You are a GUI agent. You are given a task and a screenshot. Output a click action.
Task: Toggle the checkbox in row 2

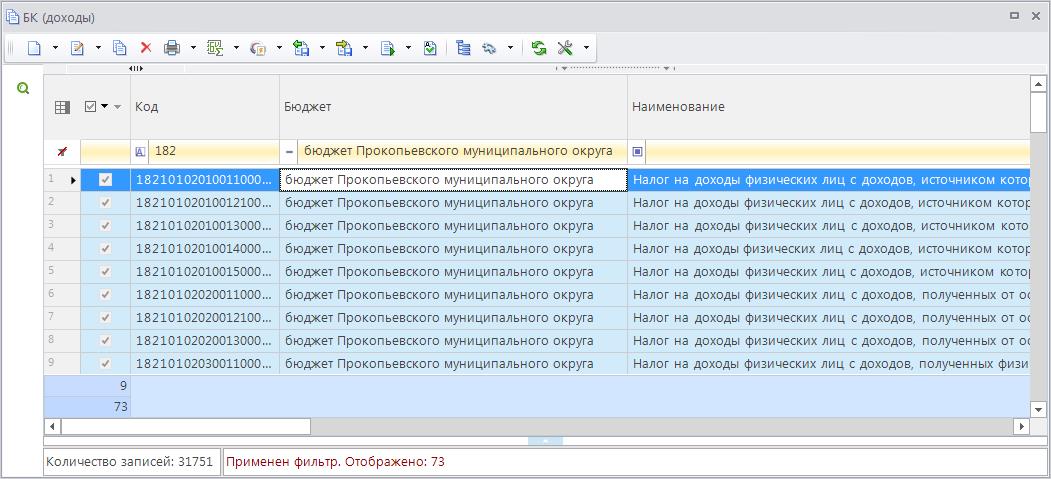[x=105, y=202]
